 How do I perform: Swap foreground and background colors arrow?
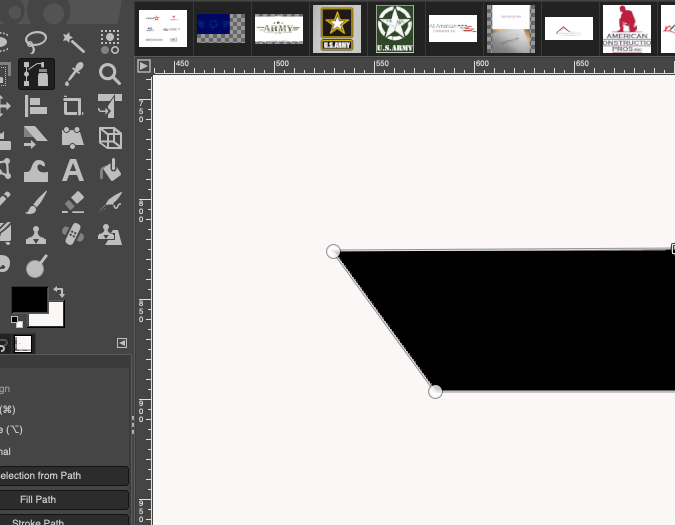pyautogui.click(x=59, y=292)
